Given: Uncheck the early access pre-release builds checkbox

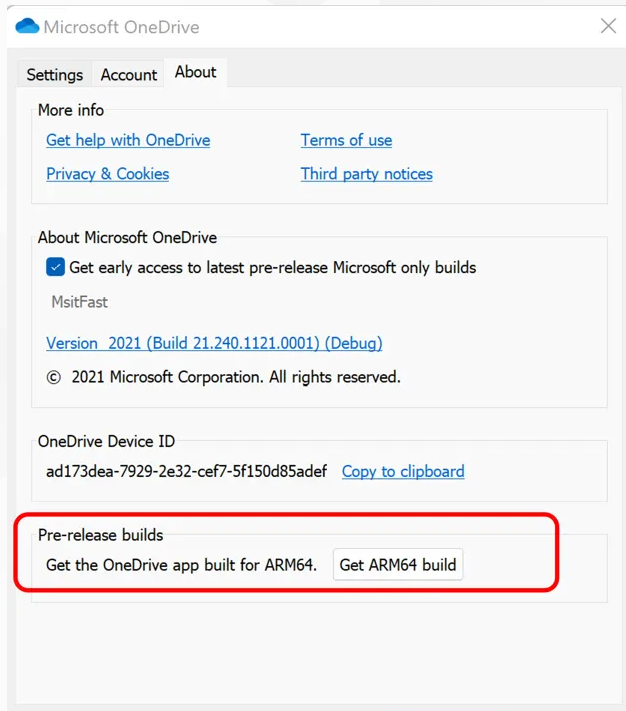Looking at the screenshot, I should (55, 267).
